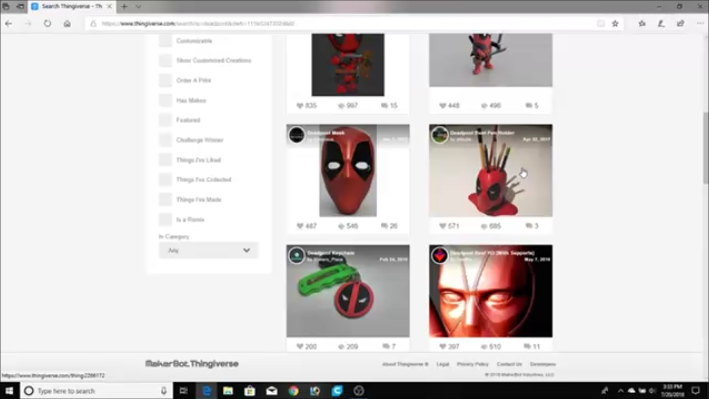Toggle reading view icon in address bar
Image resolution: width=709 pixels, height=399 pixels.
(x=600, y=24)
